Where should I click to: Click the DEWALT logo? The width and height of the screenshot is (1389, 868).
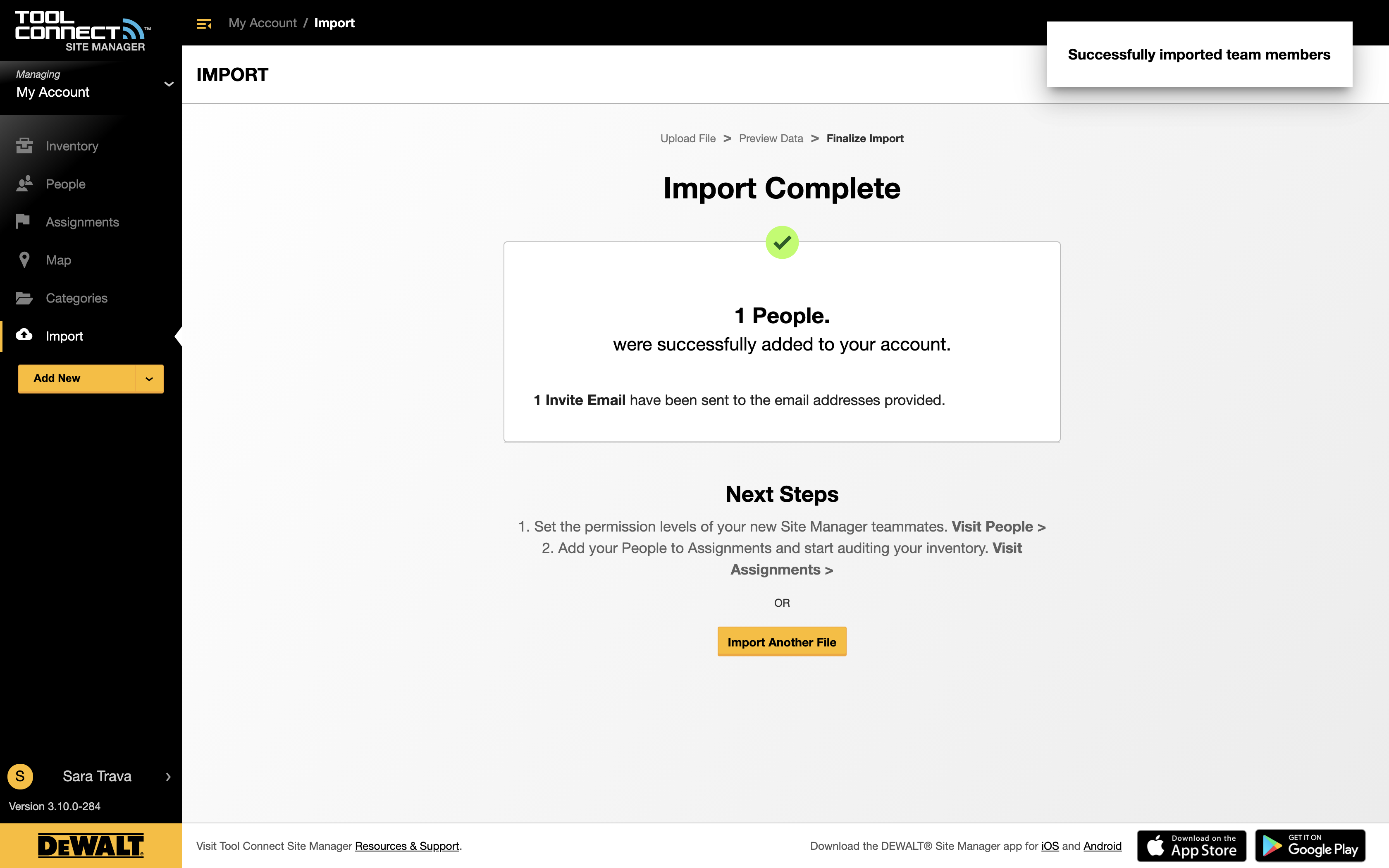point(91,845)
